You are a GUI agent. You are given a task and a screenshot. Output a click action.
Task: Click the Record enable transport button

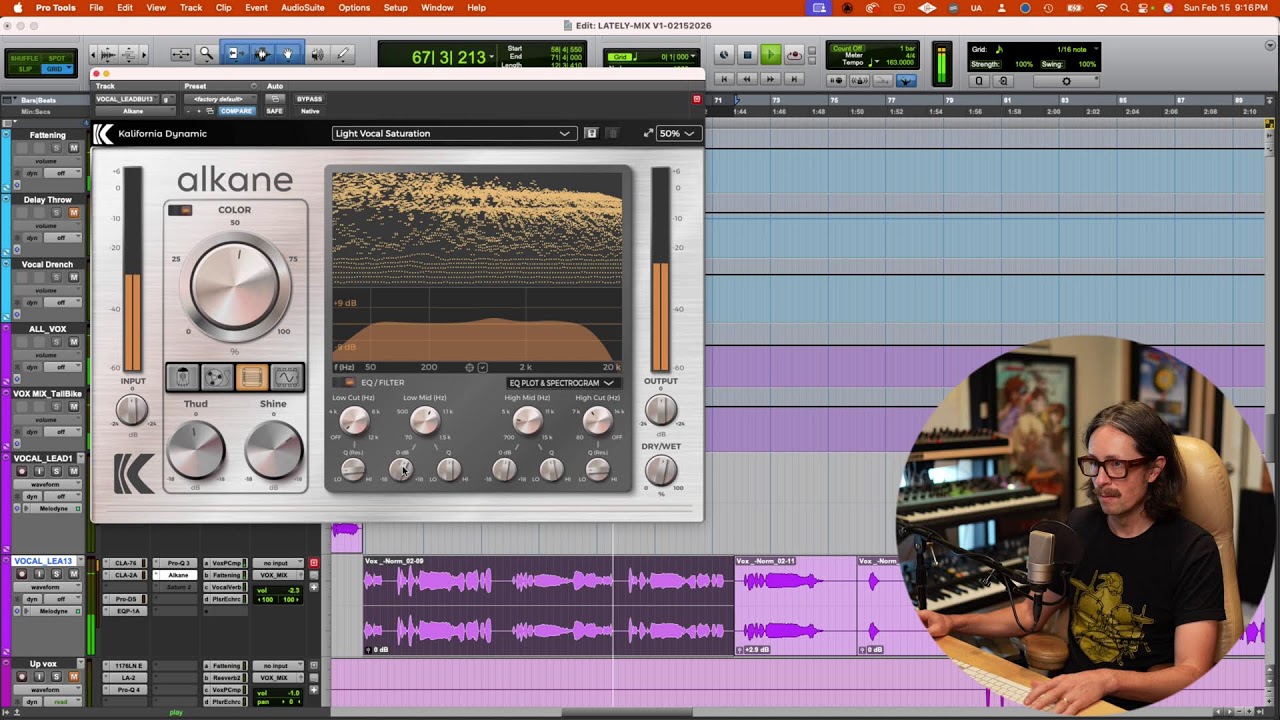pos(794,55)
